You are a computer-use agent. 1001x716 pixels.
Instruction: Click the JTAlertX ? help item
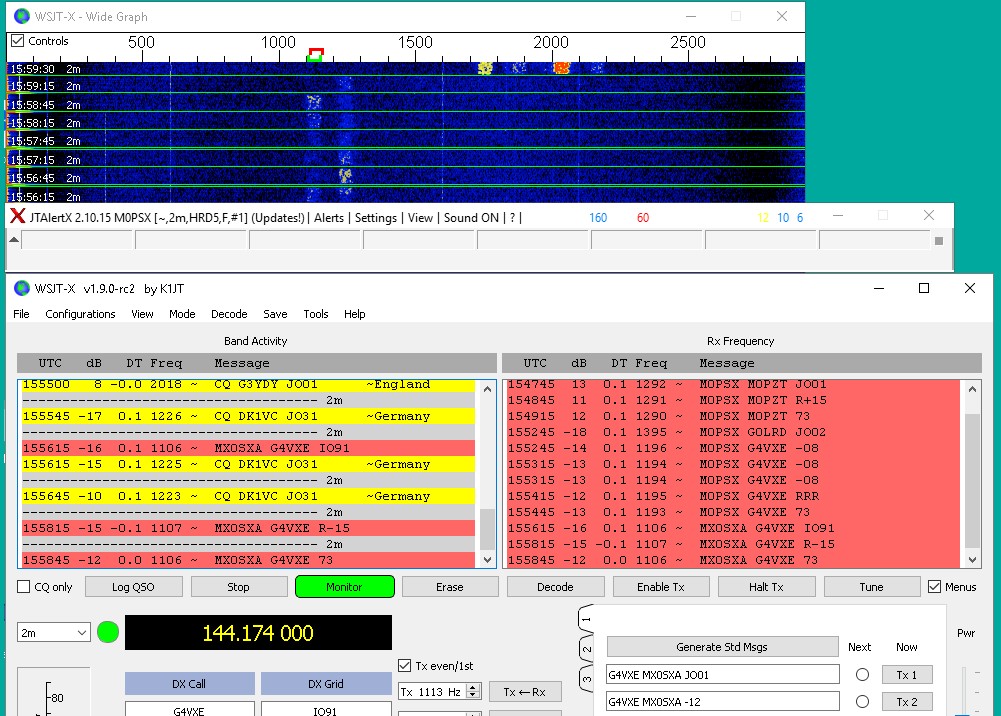[x=512, y=218]
